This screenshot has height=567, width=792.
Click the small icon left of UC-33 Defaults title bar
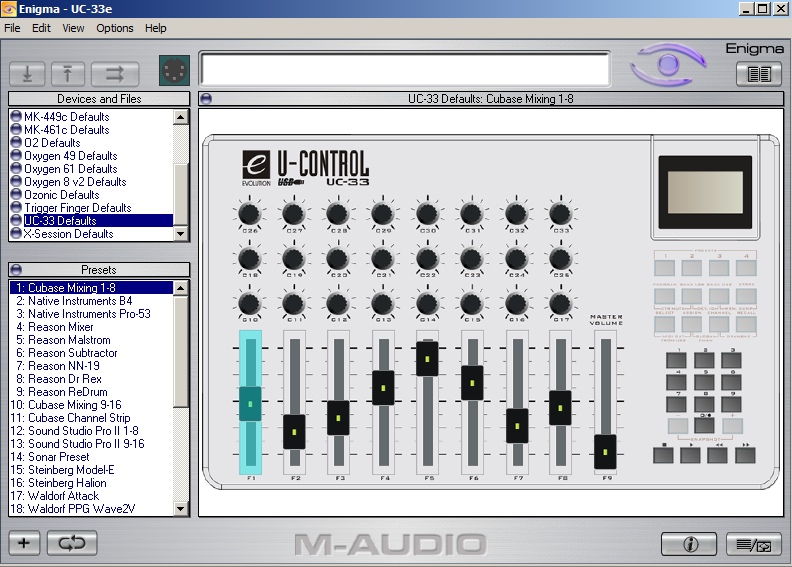pos(206,98)
